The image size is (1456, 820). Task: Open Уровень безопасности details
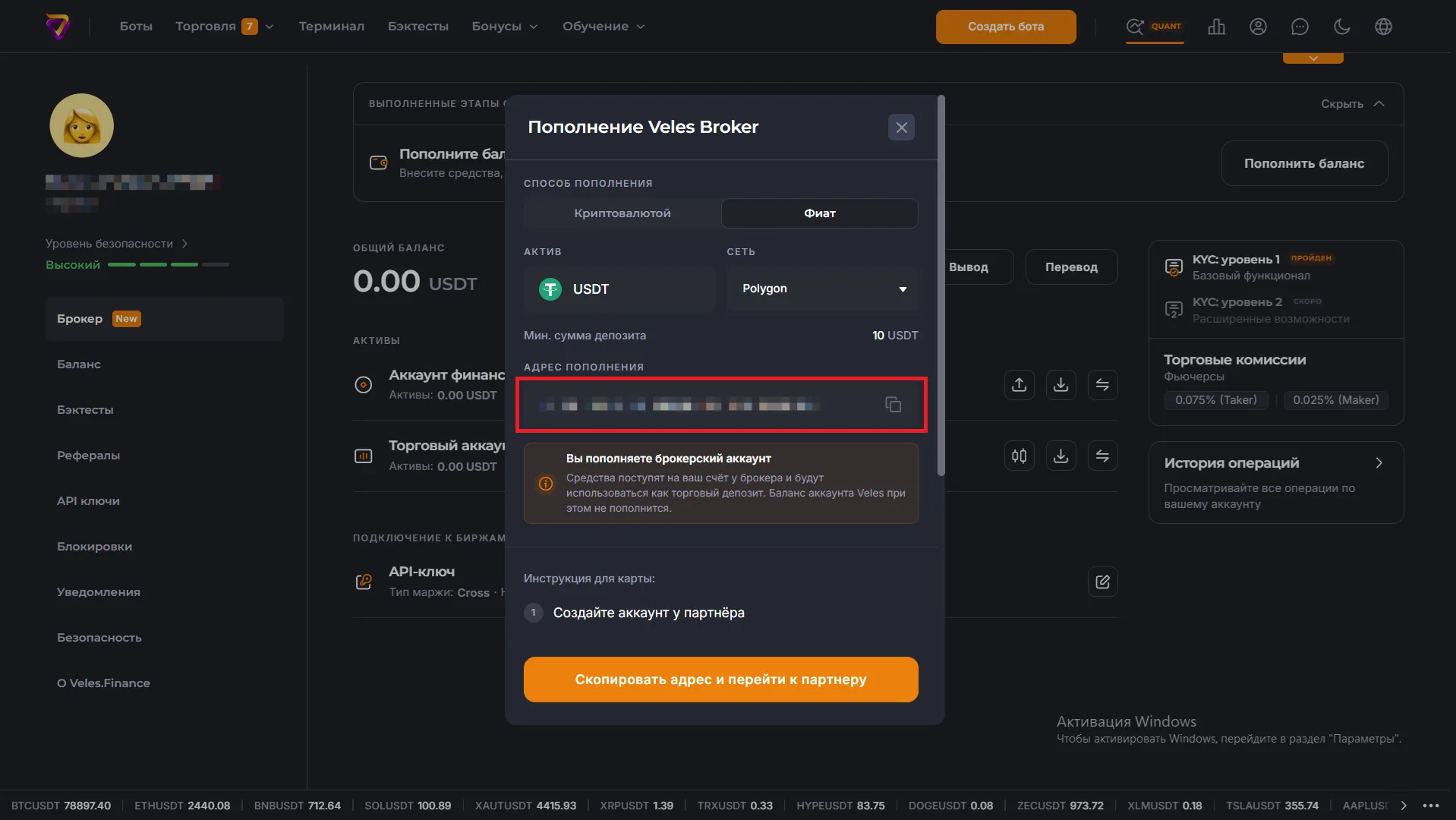click(x=116, y=244)
